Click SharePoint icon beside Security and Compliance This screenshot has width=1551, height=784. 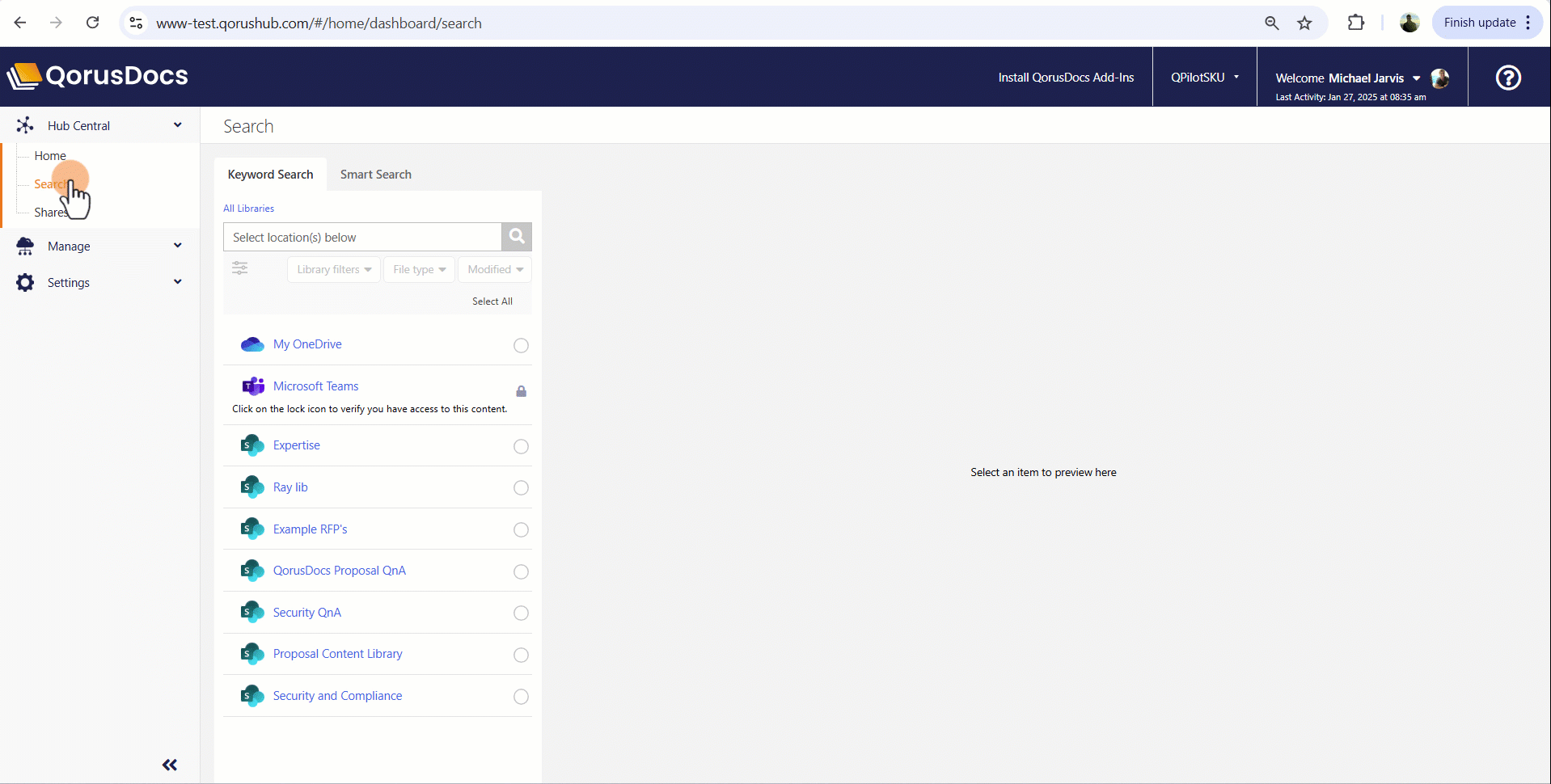click(252, 696)
